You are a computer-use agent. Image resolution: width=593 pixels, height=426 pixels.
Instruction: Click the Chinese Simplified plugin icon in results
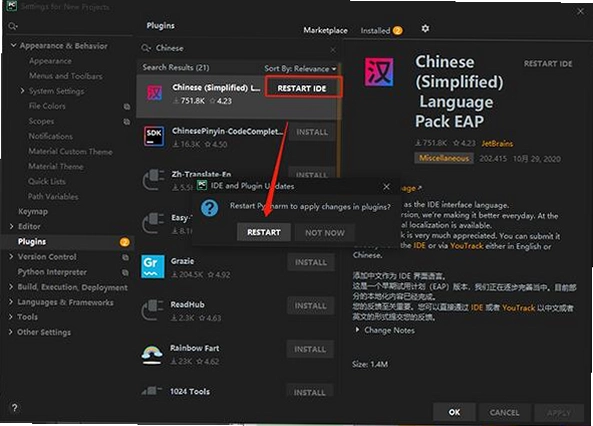pos(155,93)
